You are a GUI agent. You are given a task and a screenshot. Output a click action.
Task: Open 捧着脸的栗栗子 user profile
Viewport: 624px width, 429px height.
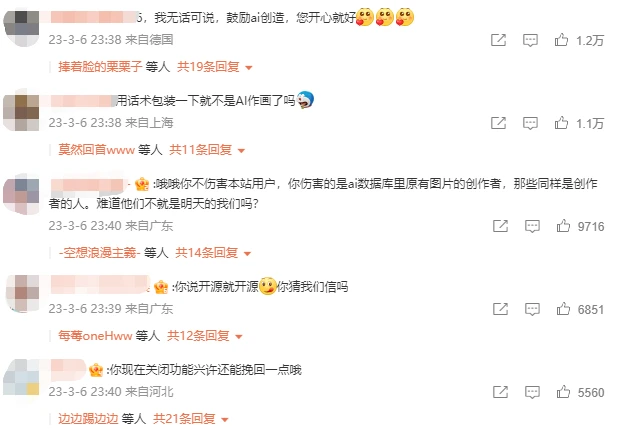click(100, 67)
